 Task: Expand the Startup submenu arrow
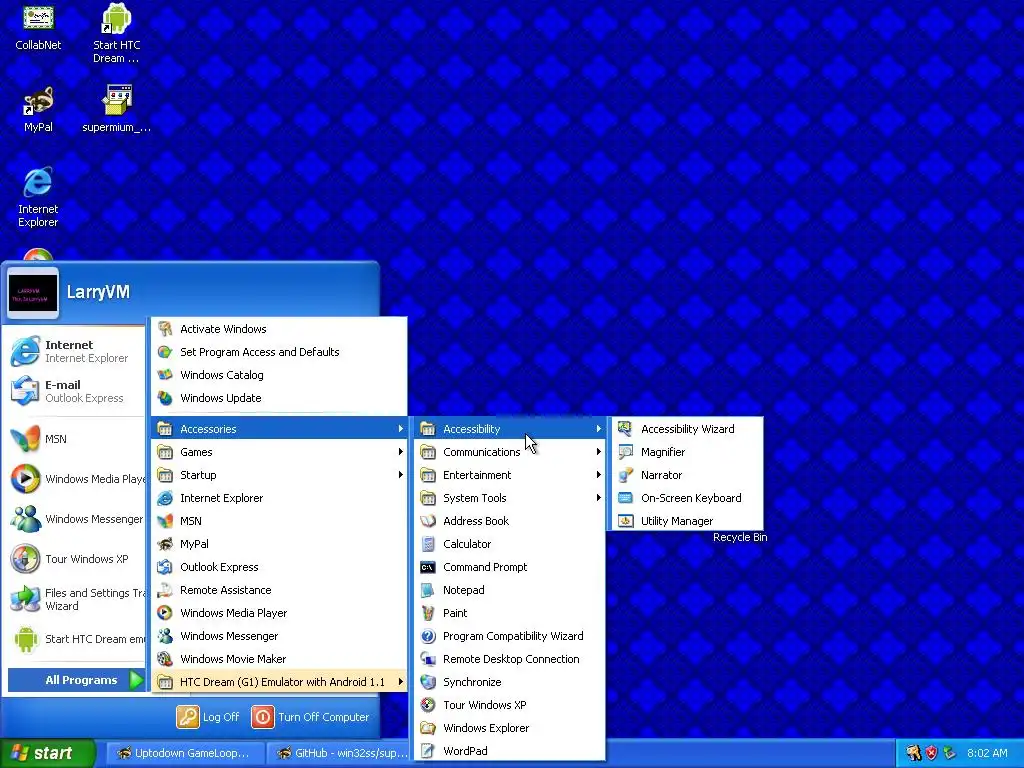click(x=400, y=475)
